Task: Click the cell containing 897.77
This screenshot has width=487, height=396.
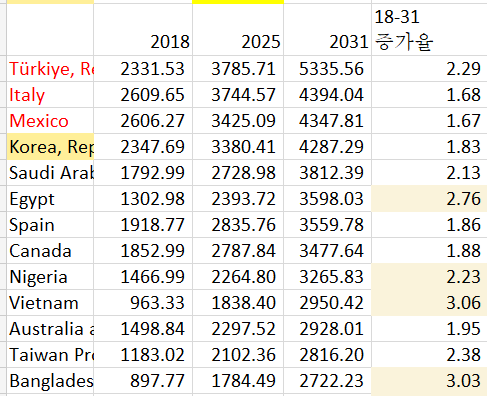Action: click(x=143, y=381)
